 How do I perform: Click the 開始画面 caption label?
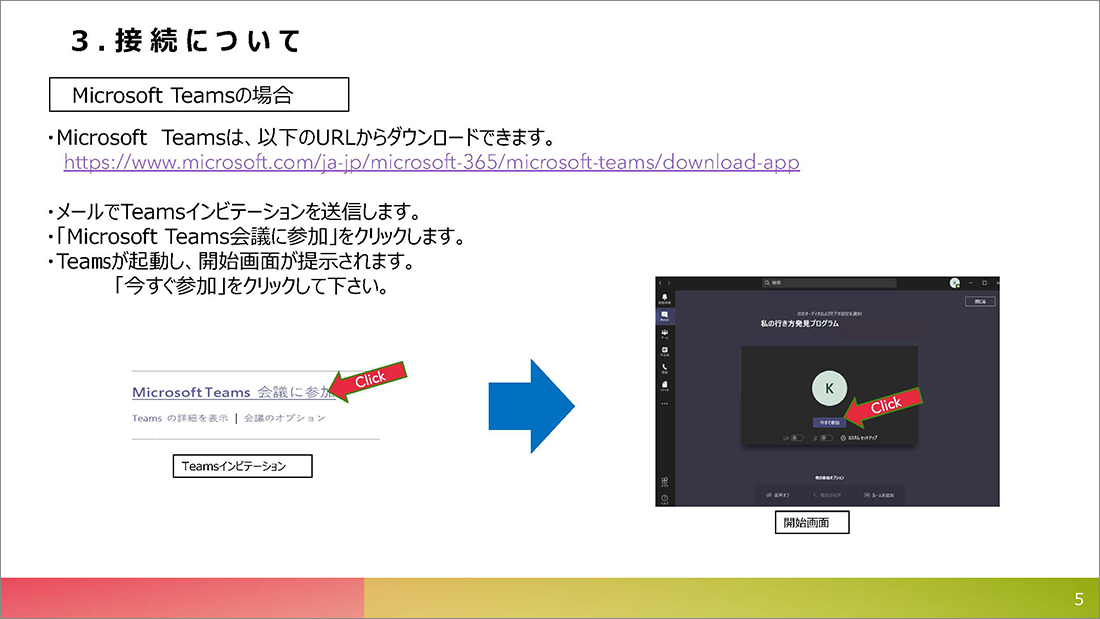coord(812,522)
